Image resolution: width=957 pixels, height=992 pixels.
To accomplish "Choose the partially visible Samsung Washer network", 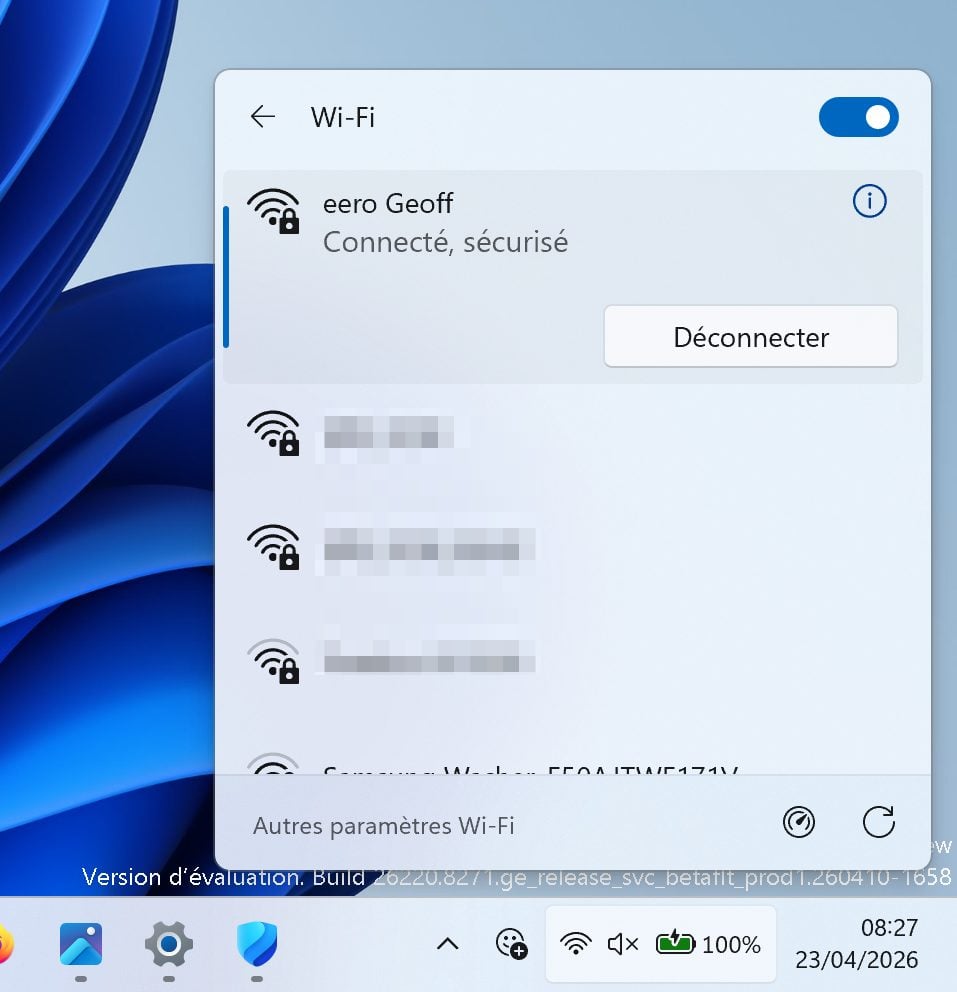I will click(530, 768).
